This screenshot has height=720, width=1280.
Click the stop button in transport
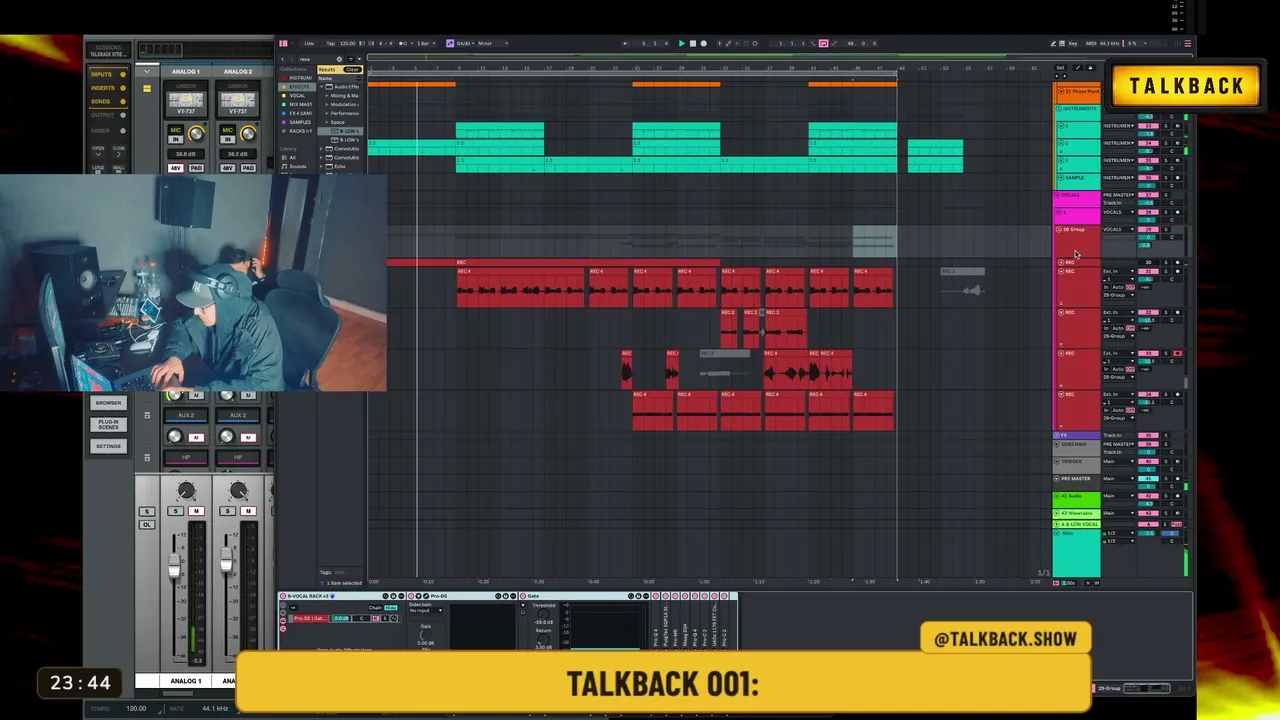(693, 43)
